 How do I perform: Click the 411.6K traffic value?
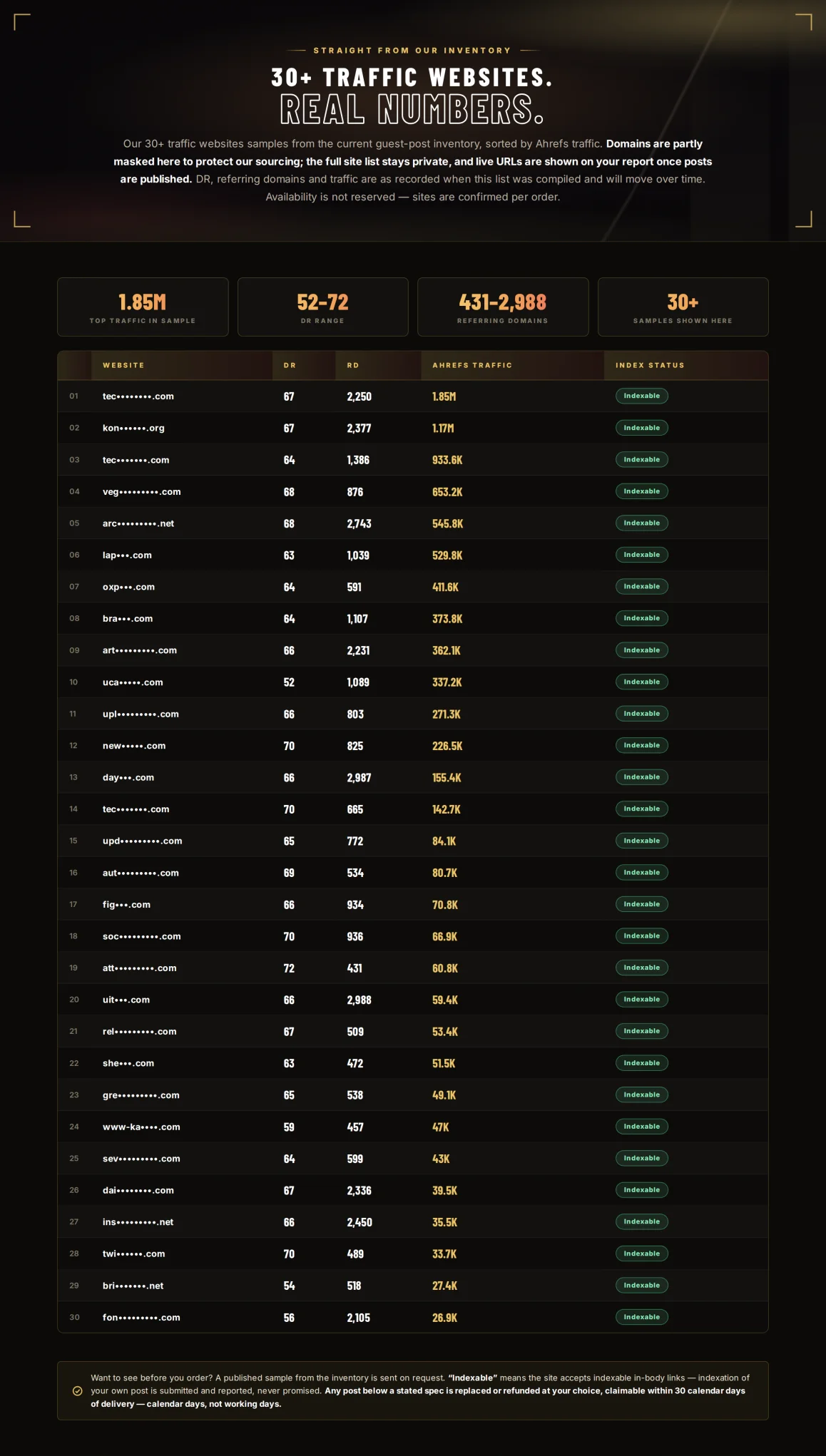click(x=445, y=587)
